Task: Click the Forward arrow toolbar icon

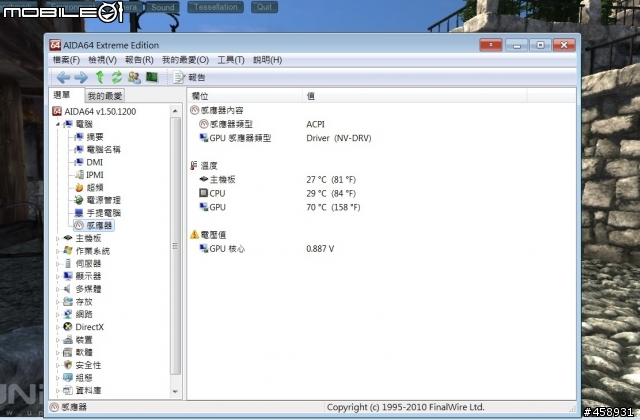Action: point(81,77)
